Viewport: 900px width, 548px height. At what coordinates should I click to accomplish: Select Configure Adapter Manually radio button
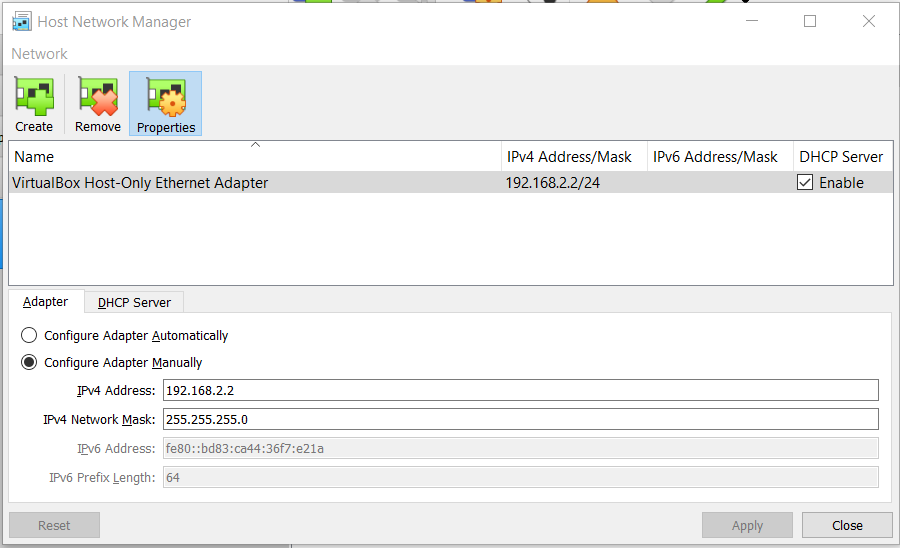(29, 363)
